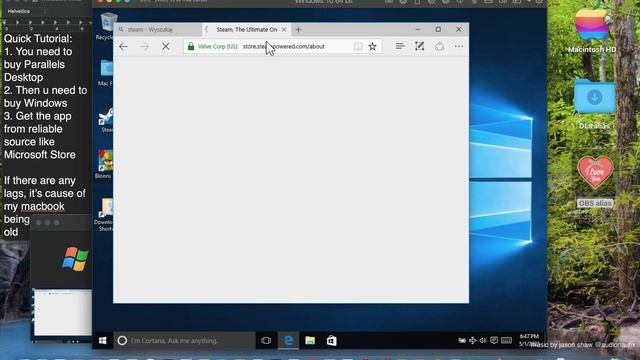
Task: Click the Windows logo preview window
Action: [61, 278]
